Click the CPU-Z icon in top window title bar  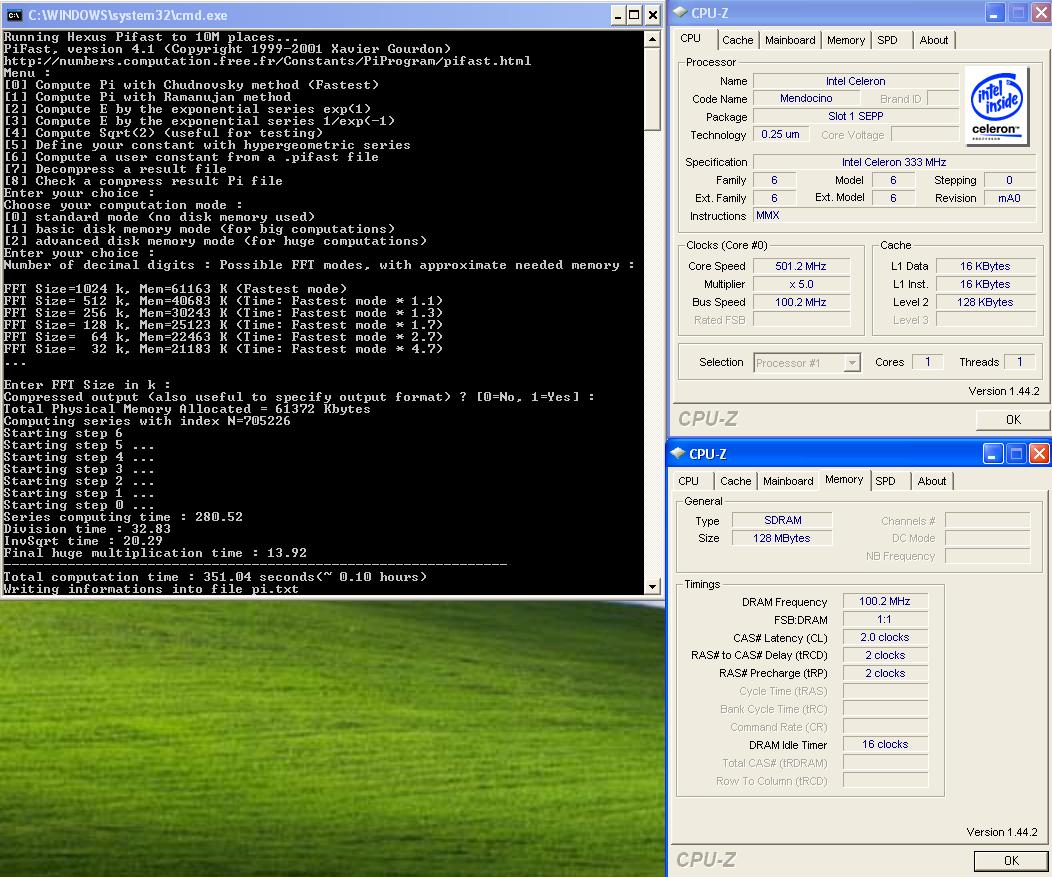680,11
